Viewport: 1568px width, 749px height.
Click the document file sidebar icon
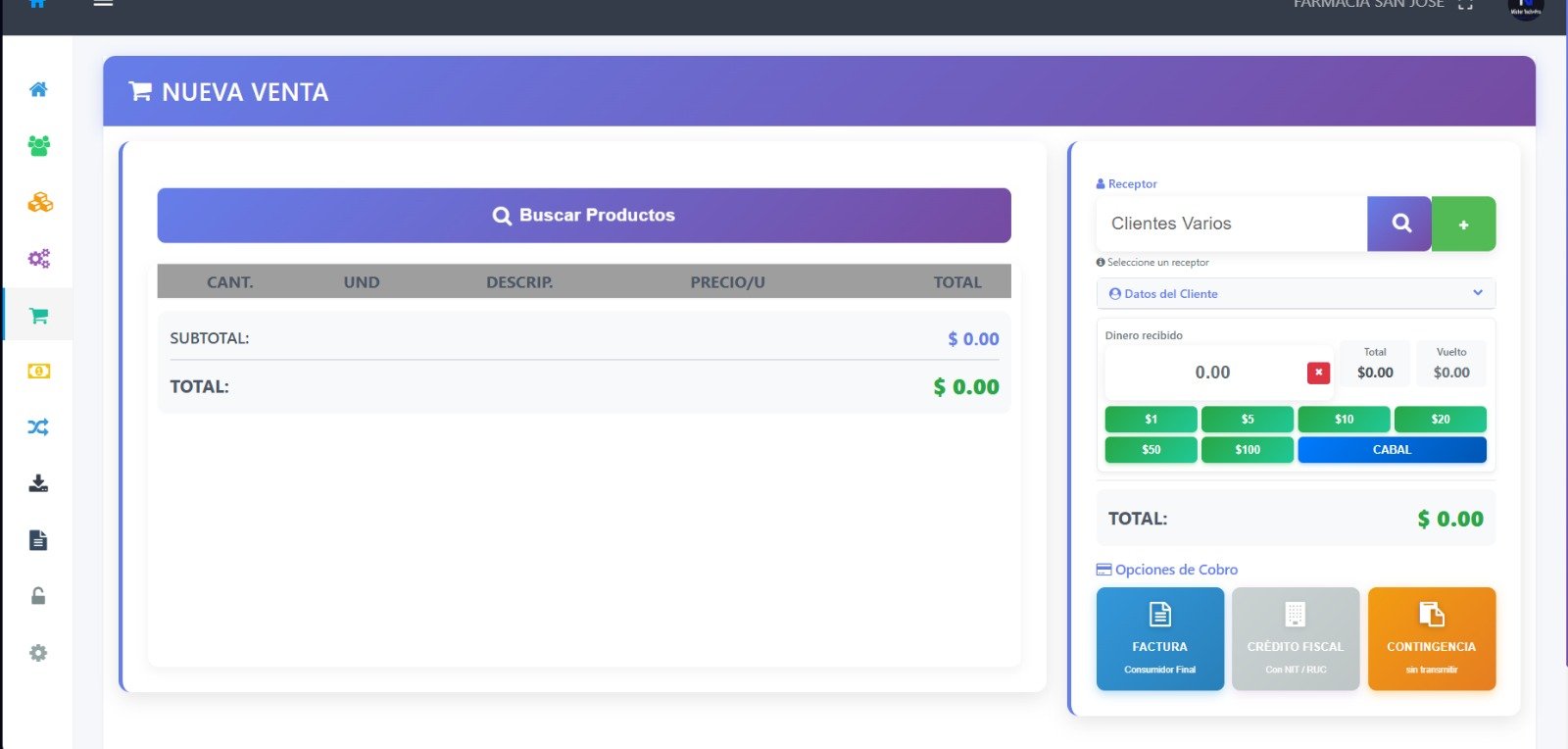(38, 540)
